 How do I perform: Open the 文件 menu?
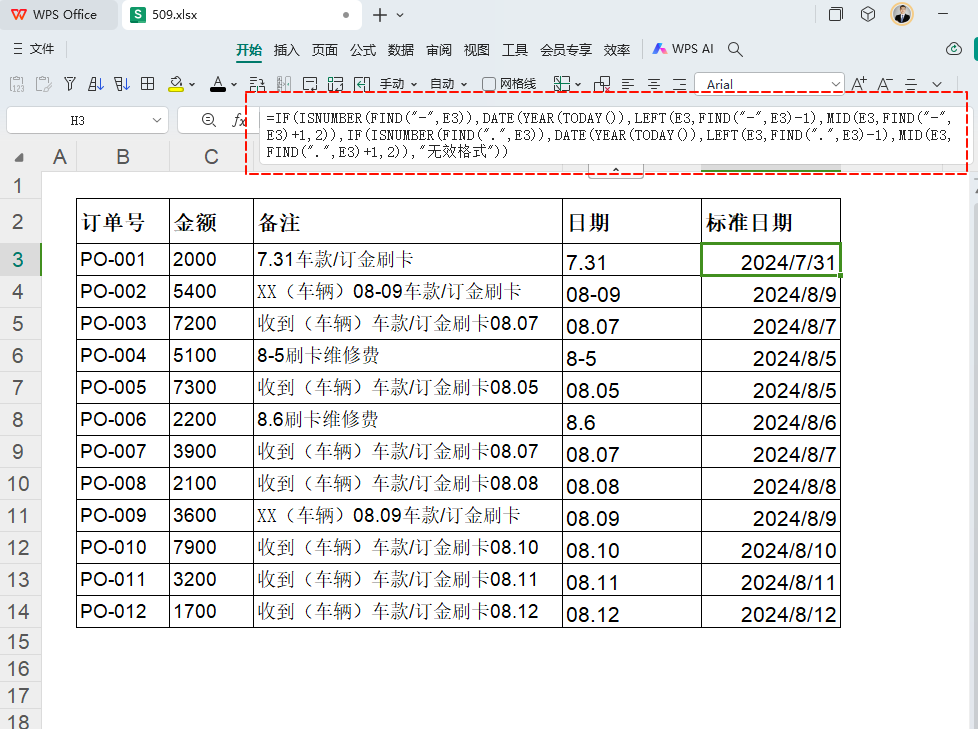[x=34, y=49]
